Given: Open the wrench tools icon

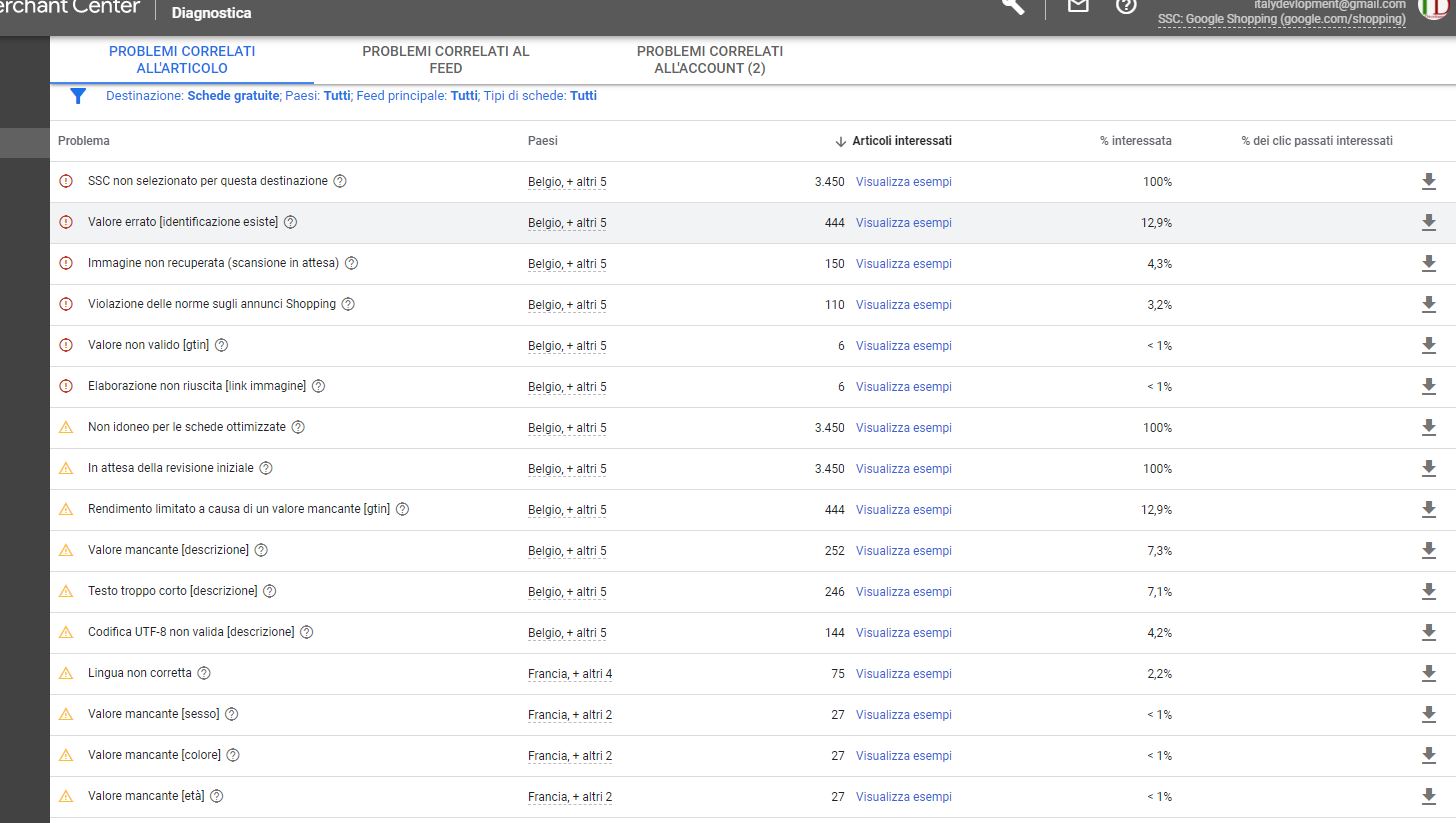Looking at the screenshot, I should (x=1013, y=6).
